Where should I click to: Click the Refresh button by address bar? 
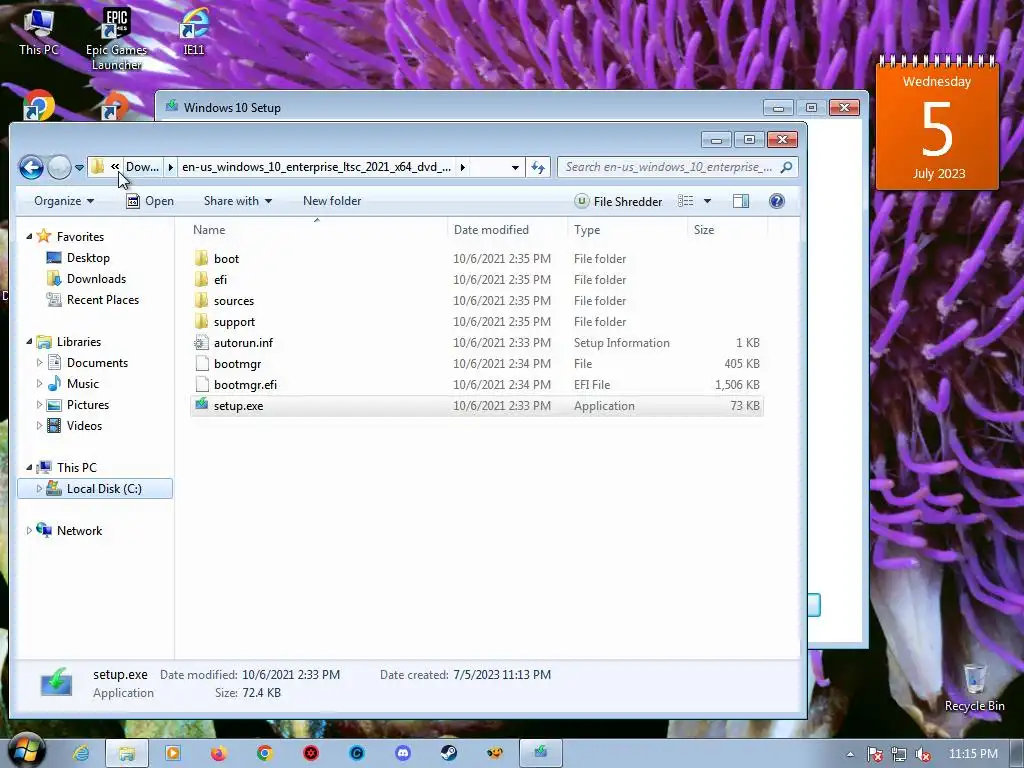click(x=538, y=168)
